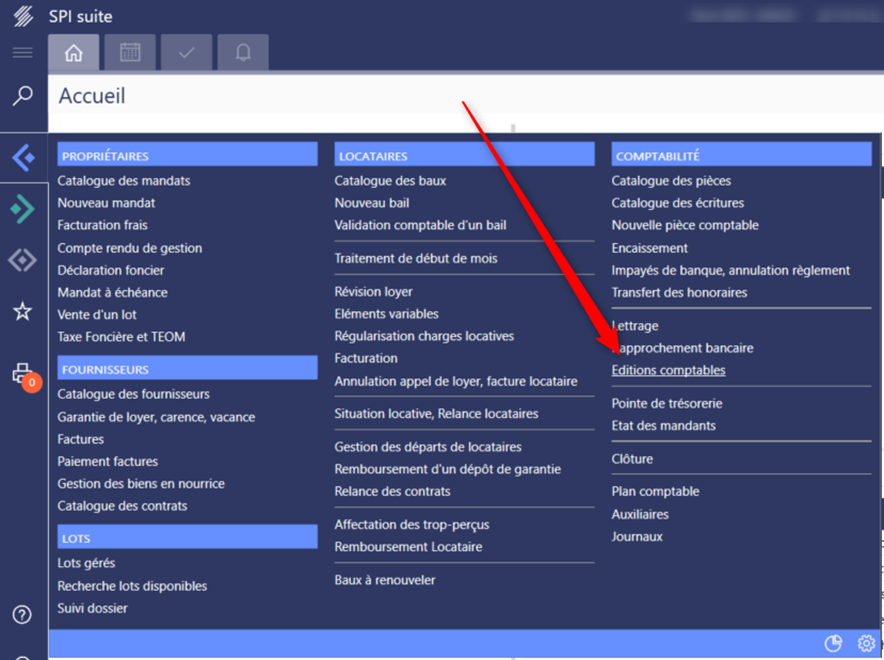Open Mandat à échéance
Screen dimensions: 884x660
click(x=112, y=293)
